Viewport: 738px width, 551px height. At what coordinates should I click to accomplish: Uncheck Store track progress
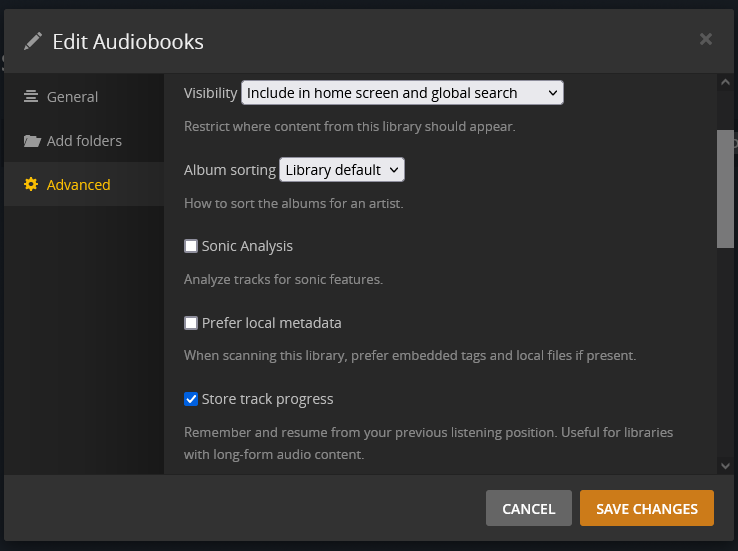[x=191, y=399]
